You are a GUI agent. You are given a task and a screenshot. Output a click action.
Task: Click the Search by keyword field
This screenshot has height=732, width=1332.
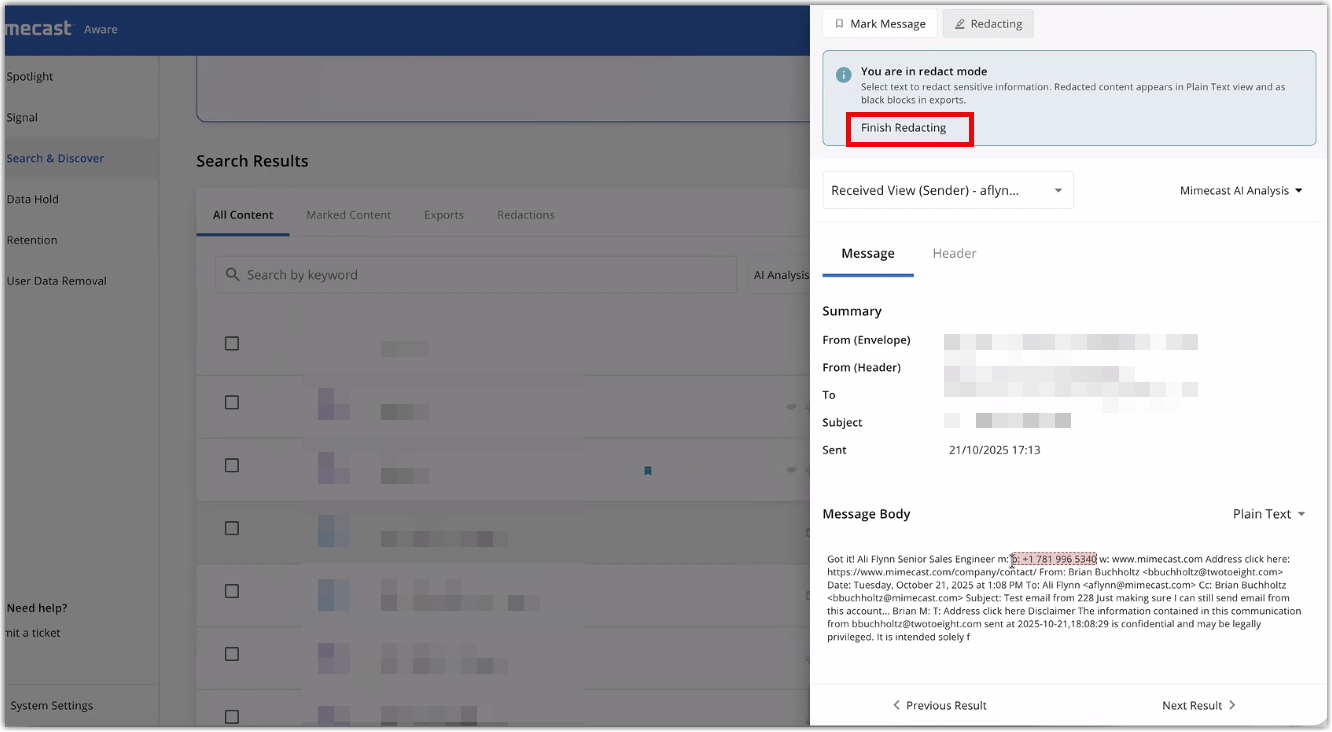tap(476, 275)
